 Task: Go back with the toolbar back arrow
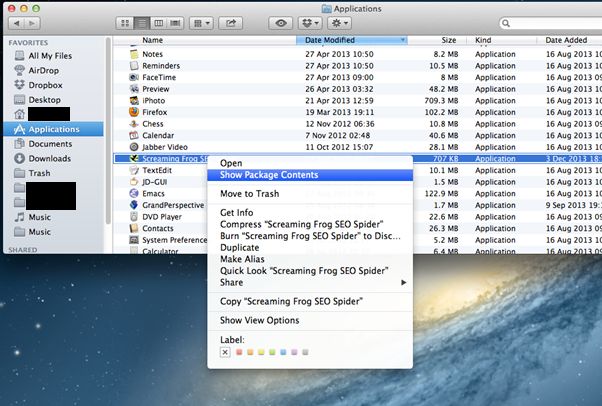(17, 23)
